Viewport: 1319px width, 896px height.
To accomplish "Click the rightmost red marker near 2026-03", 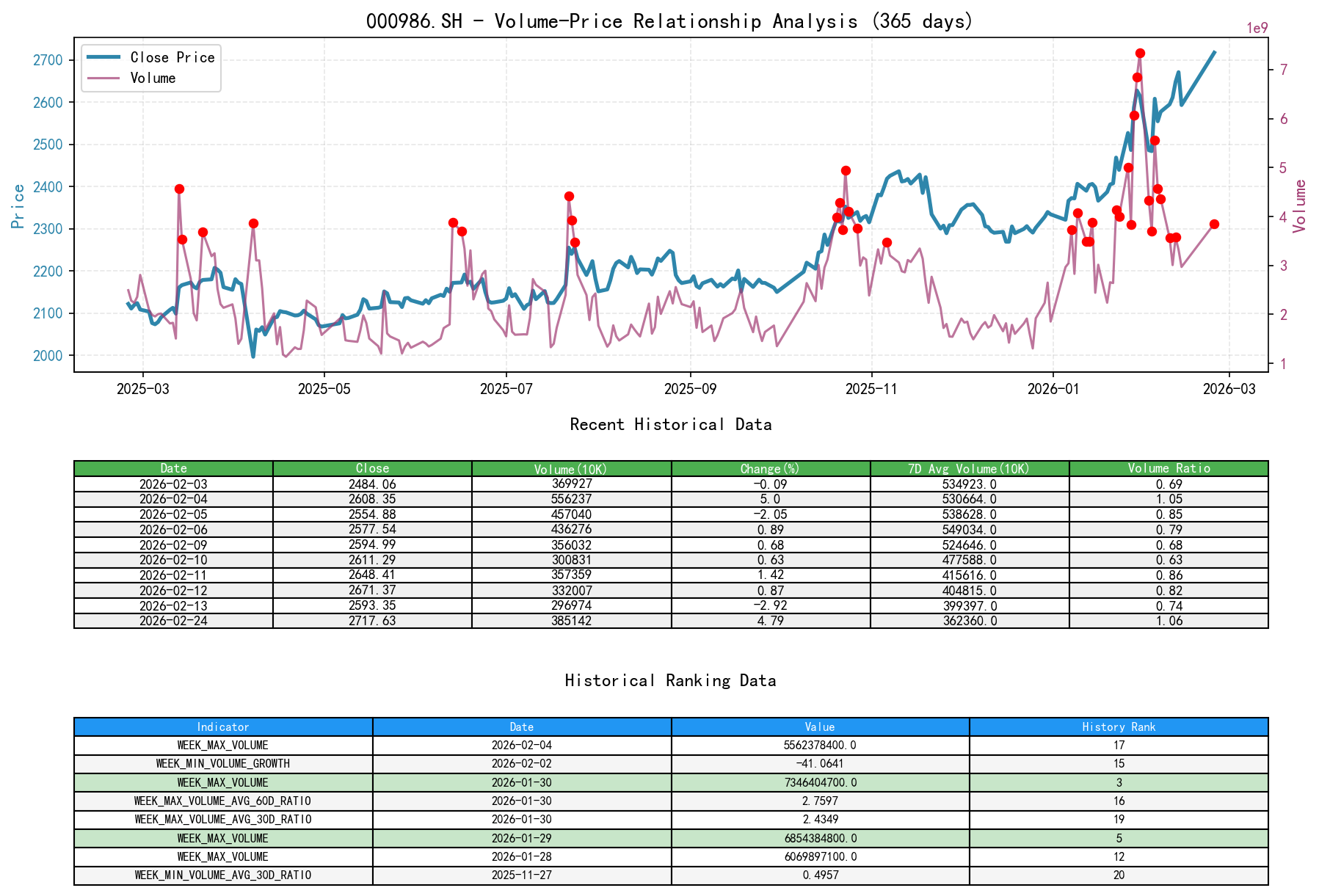I will click(x=1215, y=224).
